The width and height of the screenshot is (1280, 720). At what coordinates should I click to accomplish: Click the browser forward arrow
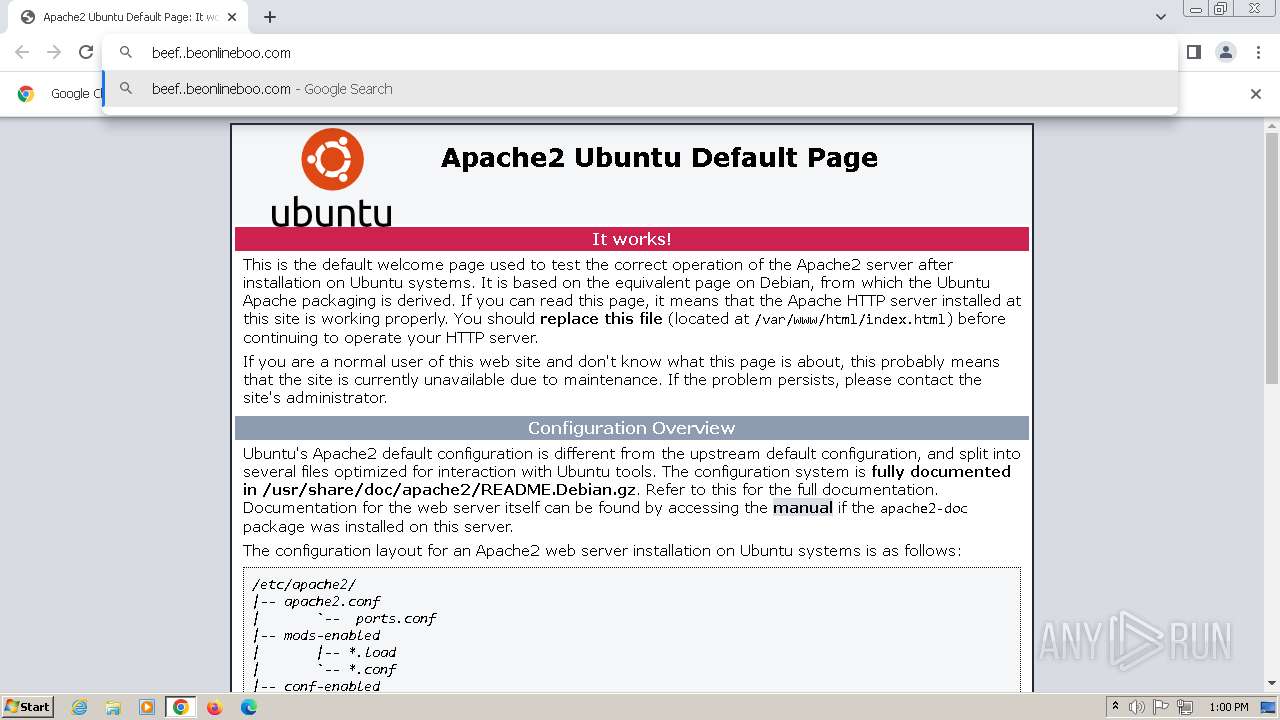[54, 52]
